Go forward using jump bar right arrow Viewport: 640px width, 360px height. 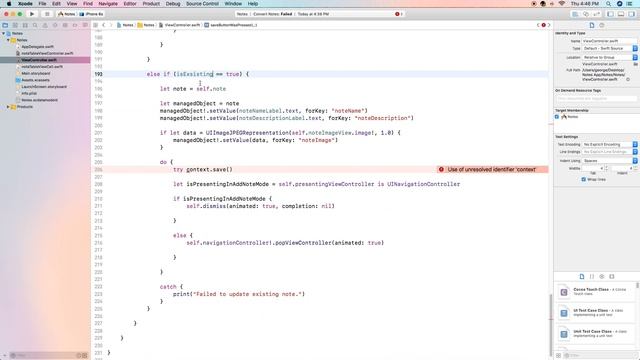click(111, 25)
